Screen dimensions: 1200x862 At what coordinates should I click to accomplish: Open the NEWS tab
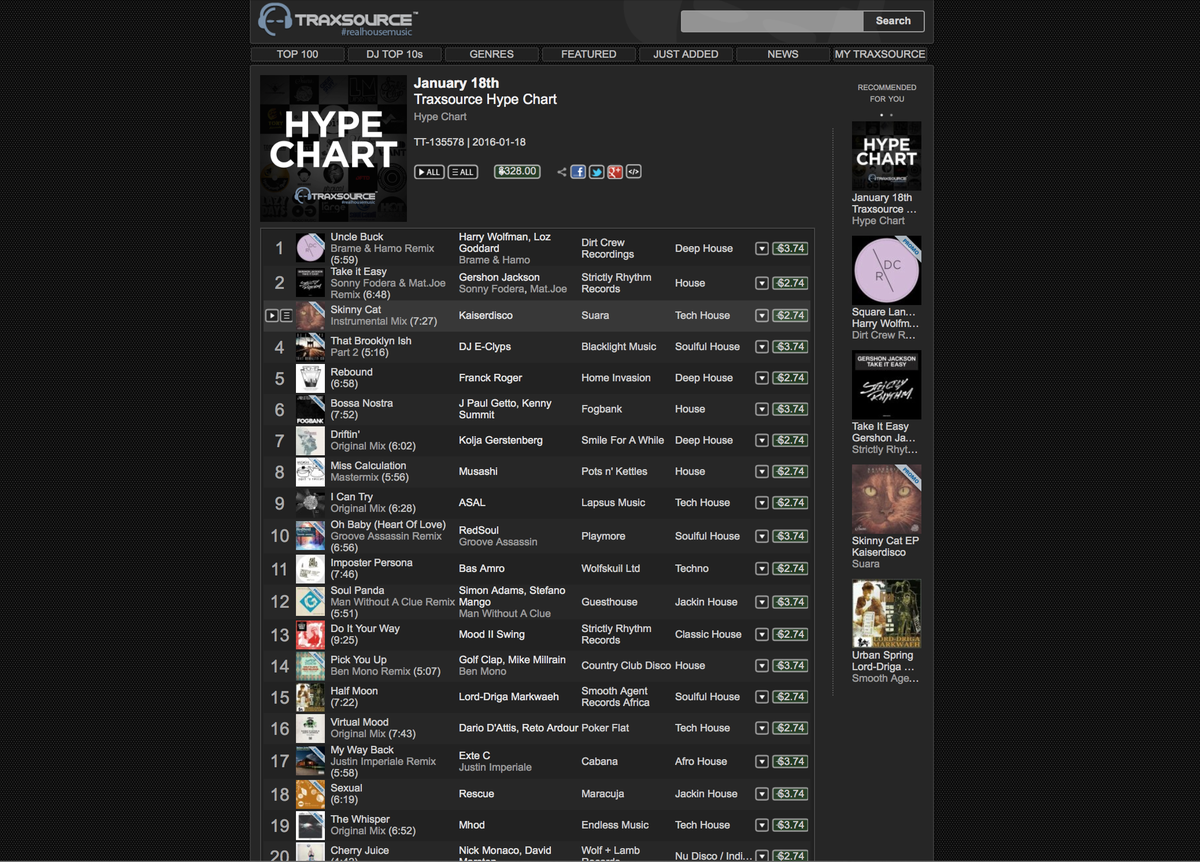click(x=783, y=54)
